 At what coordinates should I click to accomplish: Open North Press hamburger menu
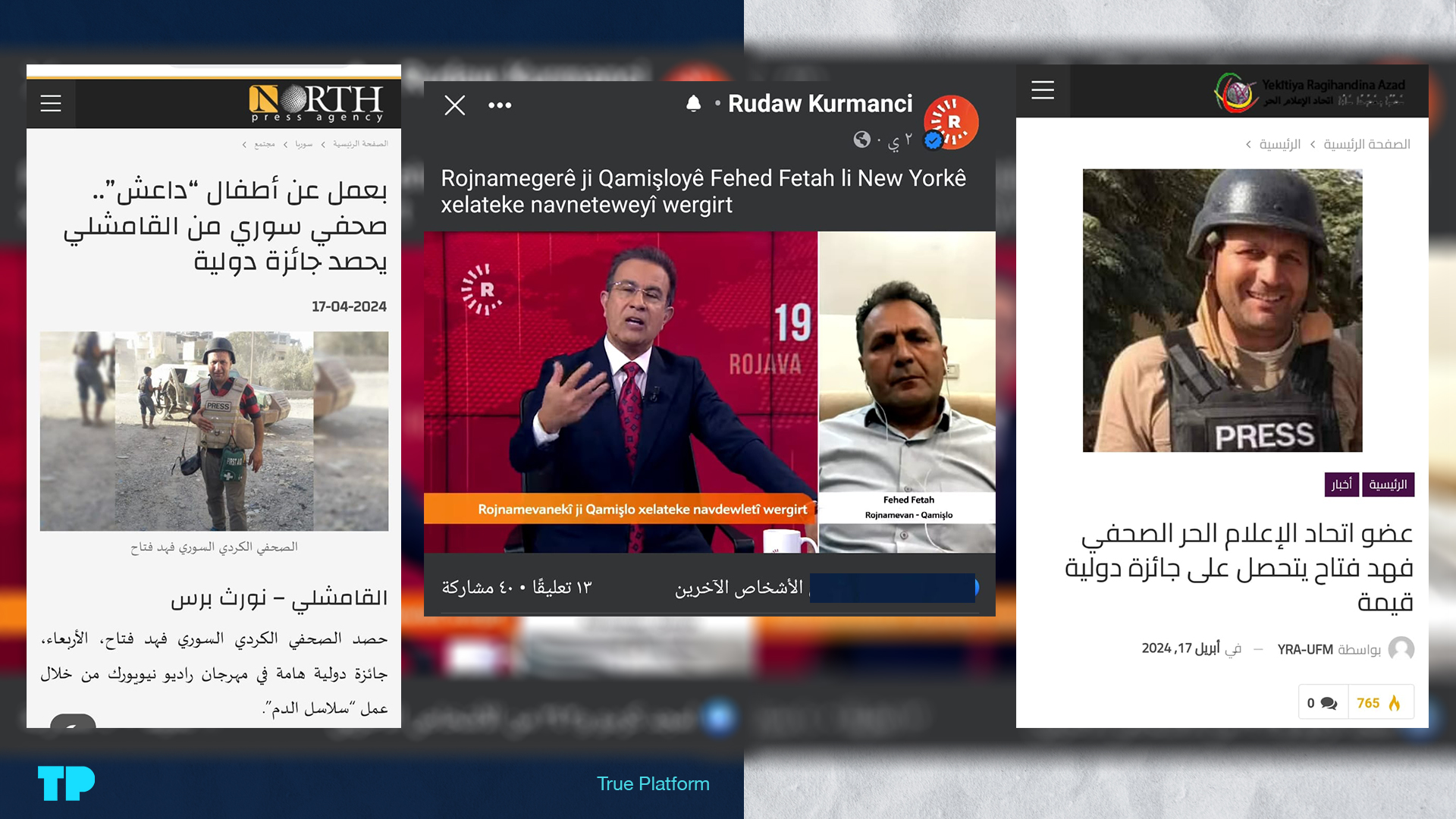(51, 103)
